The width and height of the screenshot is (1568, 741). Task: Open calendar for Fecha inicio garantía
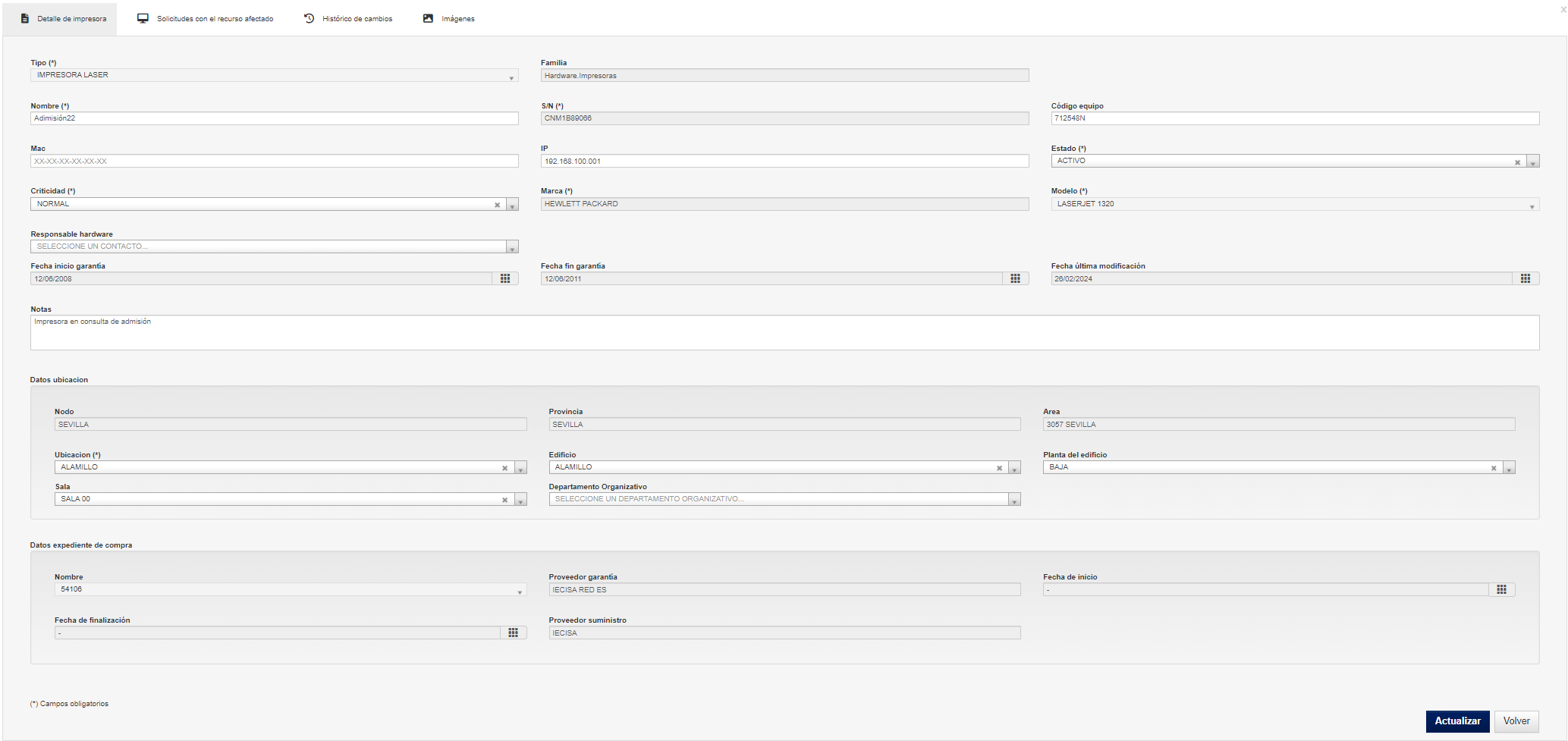[x=505, y=279]
